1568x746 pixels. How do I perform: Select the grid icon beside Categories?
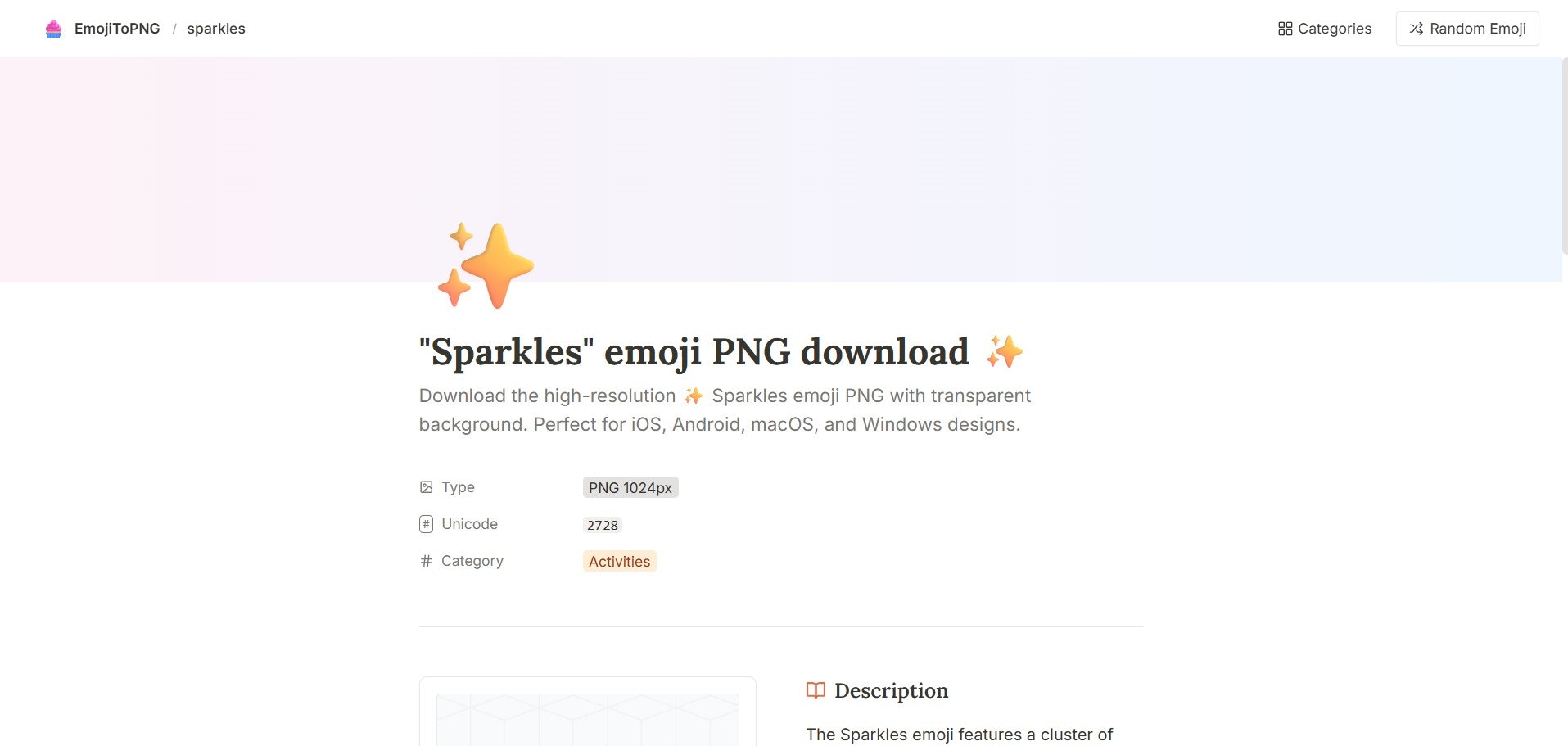[x=1285, y=28]
